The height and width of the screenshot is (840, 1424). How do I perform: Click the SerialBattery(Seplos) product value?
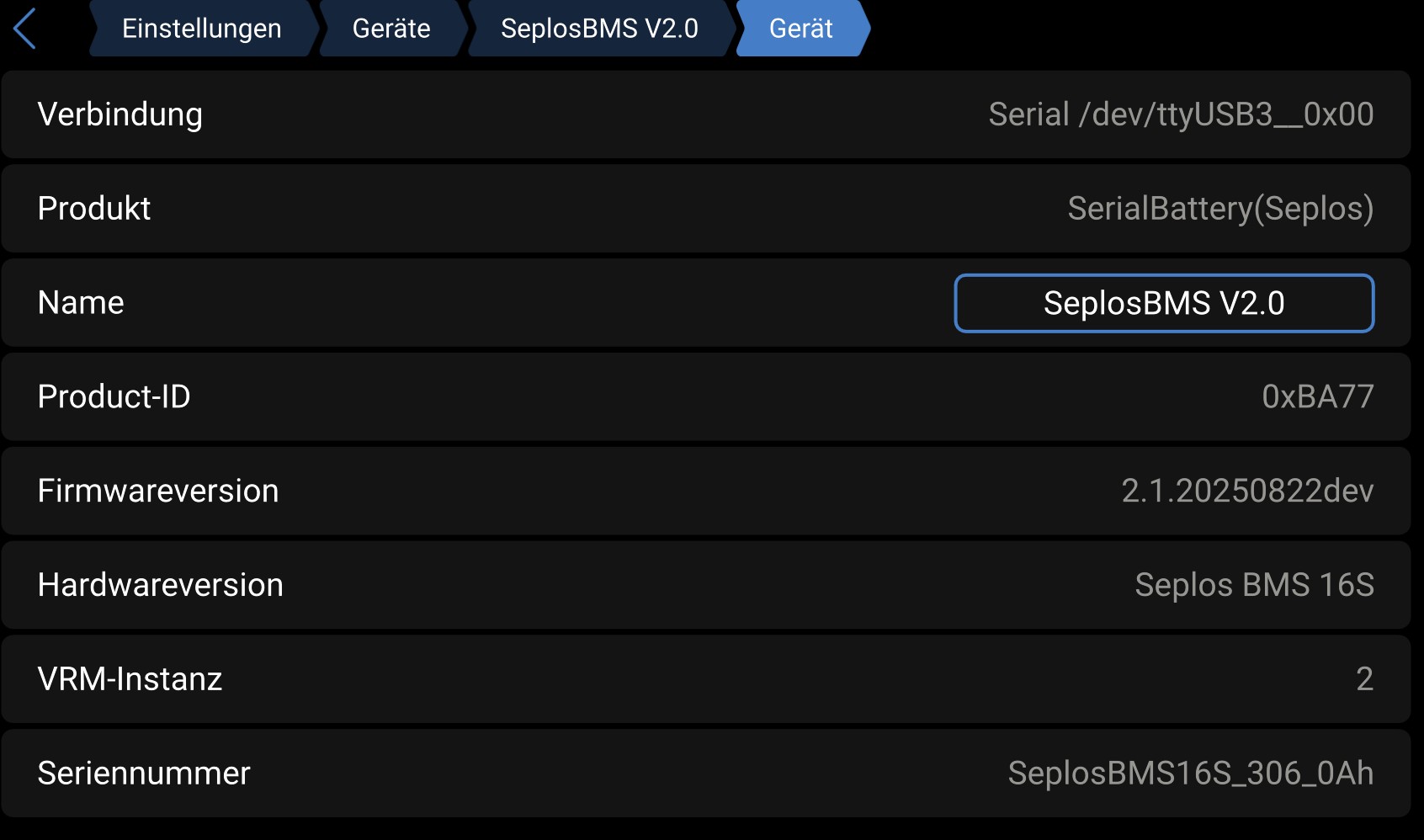(x=1220, y=209)
